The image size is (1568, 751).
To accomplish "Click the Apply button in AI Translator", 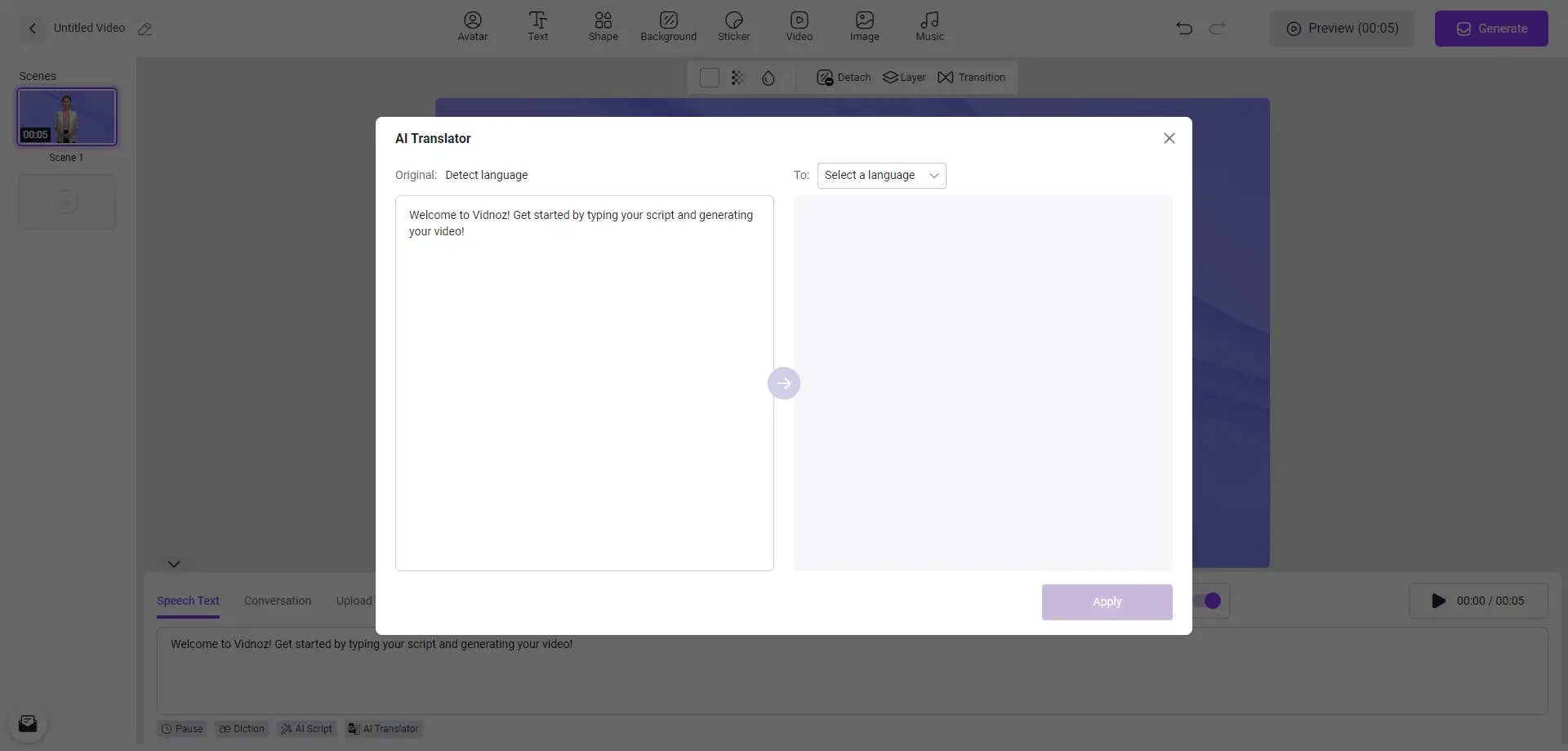I will click(x=1107, y=601).
